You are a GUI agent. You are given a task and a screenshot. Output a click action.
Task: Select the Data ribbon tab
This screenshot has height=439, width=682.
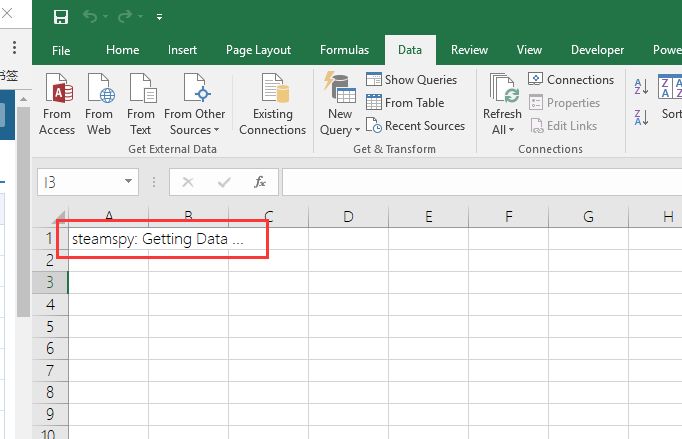click(410, 50)
